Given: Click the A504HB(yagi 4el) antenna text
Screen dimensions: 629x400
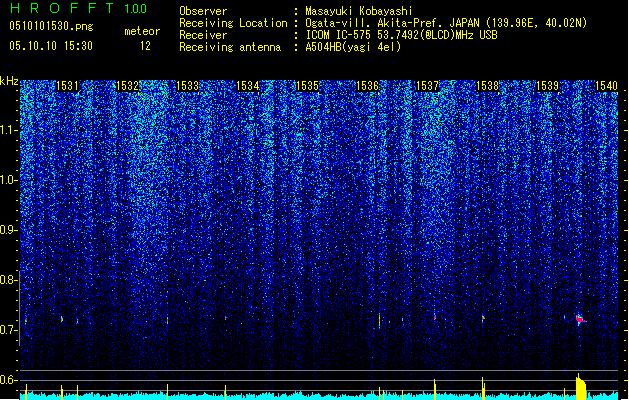Looking at the screenshot, I should pyautogui.click(x=353, y=47).
